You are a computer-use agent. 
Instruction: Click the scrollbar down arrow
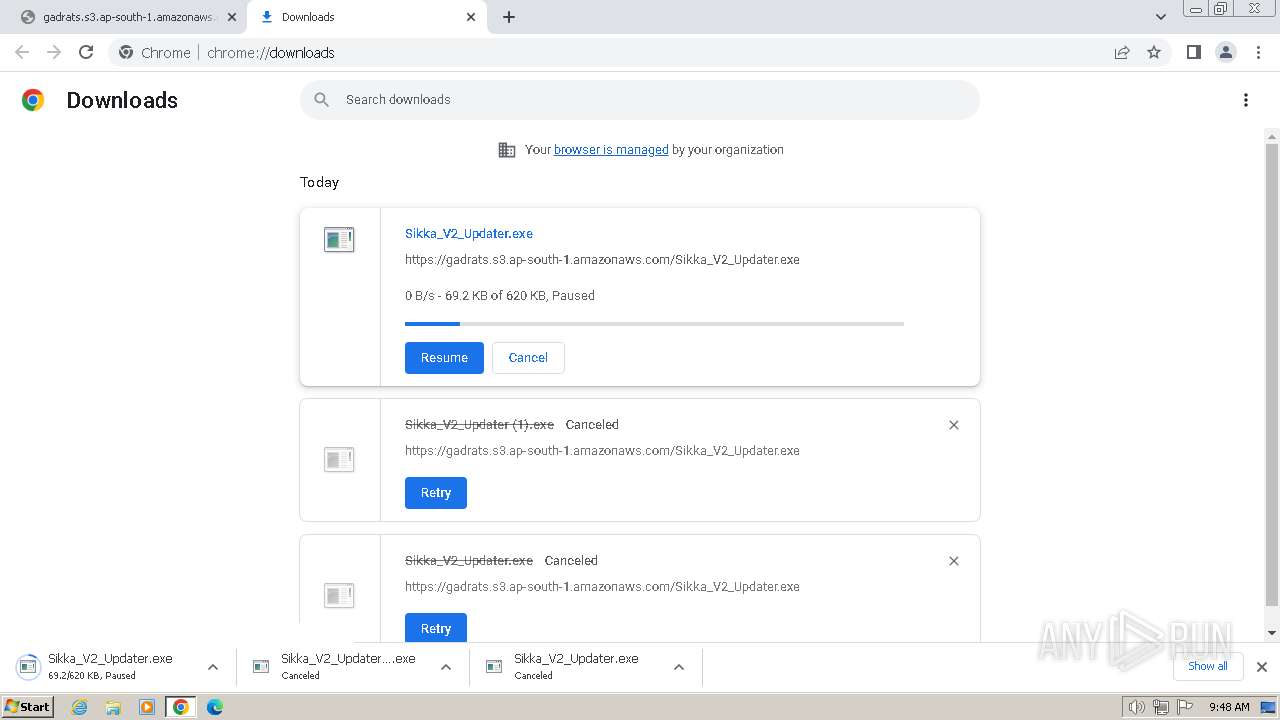(1272, 633)
